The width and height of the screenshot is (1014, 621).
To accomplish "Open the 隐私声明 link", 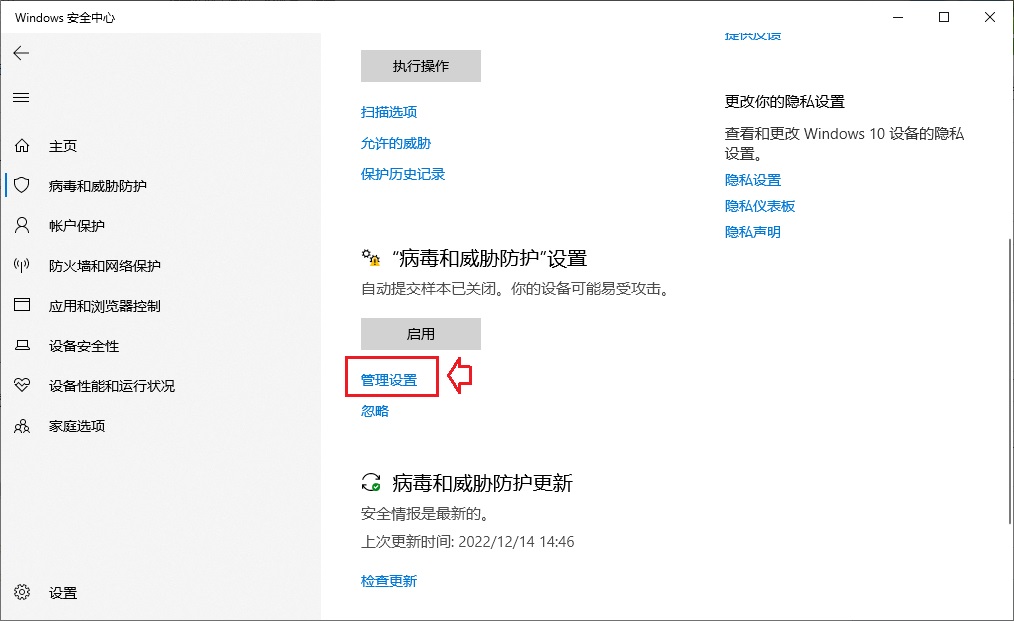I will pos(753,232).
